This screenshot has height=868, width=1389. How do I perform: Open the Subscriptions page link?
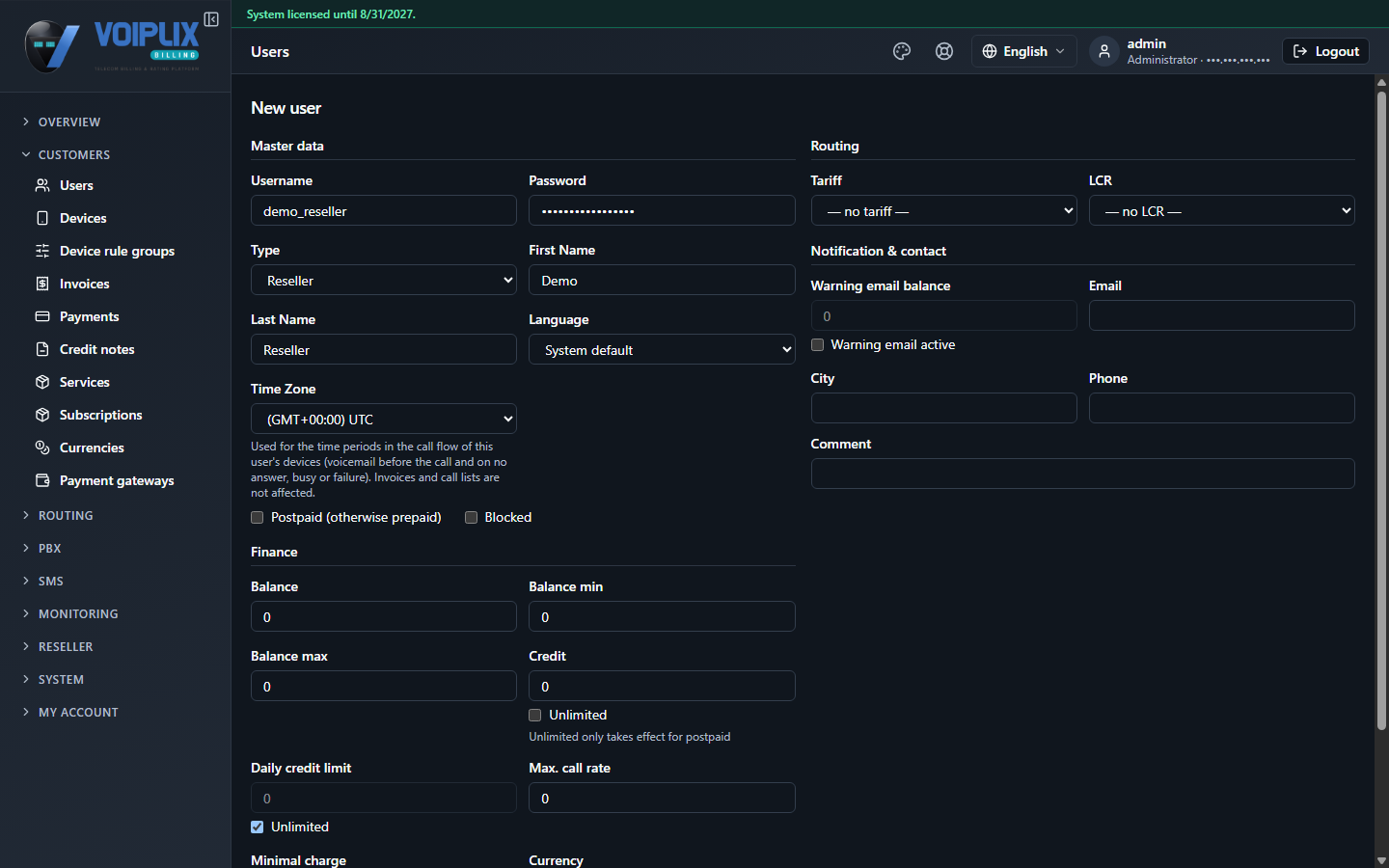pyautogui.click(x=101, y=415)
